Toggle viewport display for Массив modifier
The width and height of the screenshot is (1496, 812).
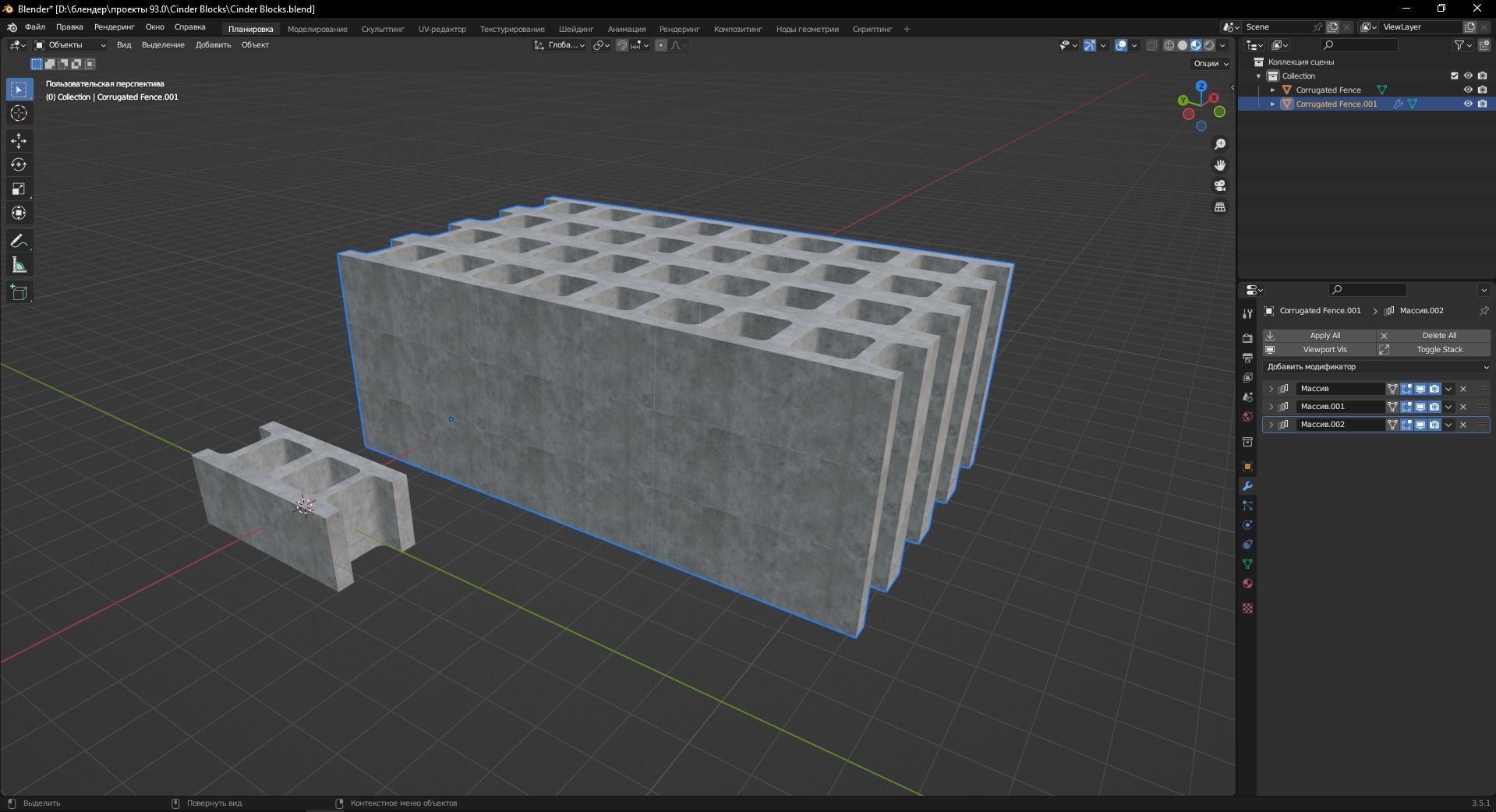(x=1420, y=389)
